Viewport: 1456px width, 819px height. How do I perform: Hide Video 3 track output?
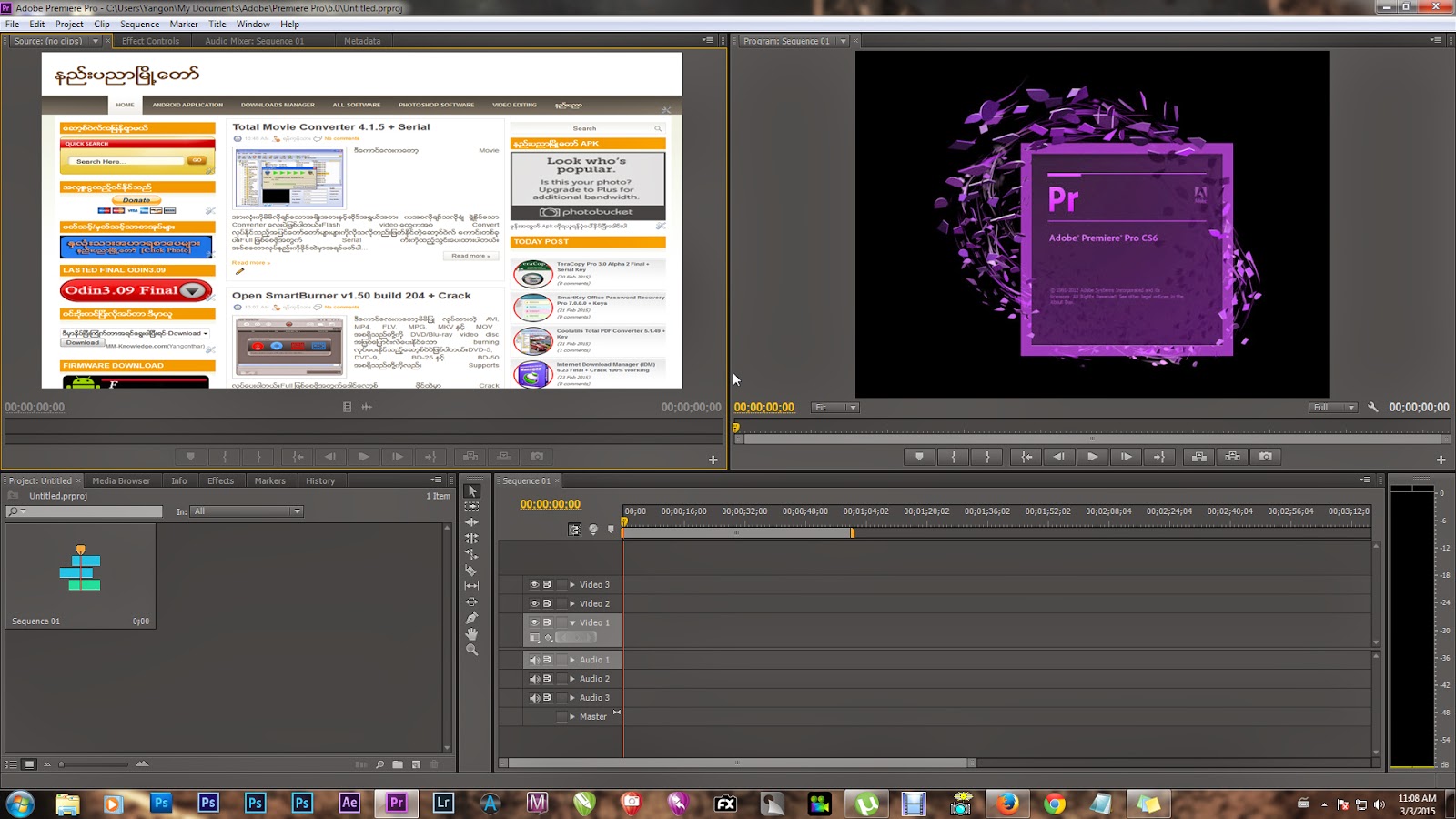coord(534,585)
